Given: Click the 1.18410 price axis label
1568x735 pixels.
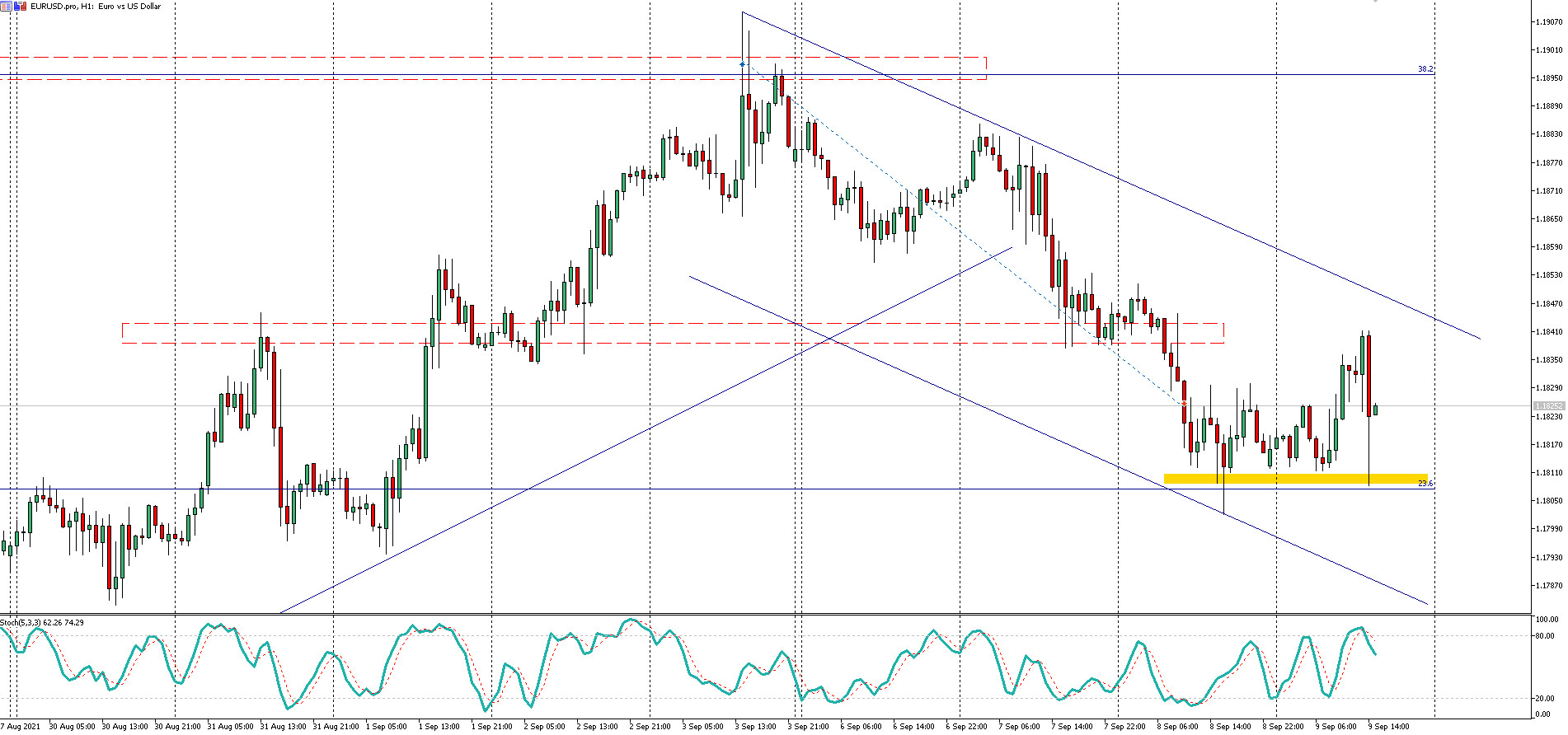Looking at the screenshot, I should 1549,331.
